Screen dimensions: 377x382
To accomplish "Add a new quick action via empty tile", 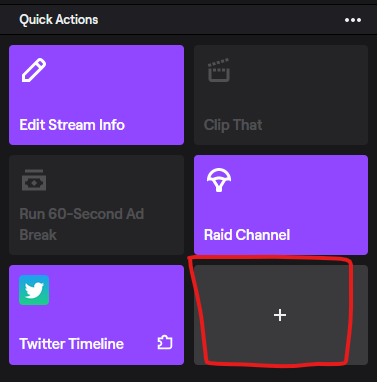I will click(x=281, y=315).
